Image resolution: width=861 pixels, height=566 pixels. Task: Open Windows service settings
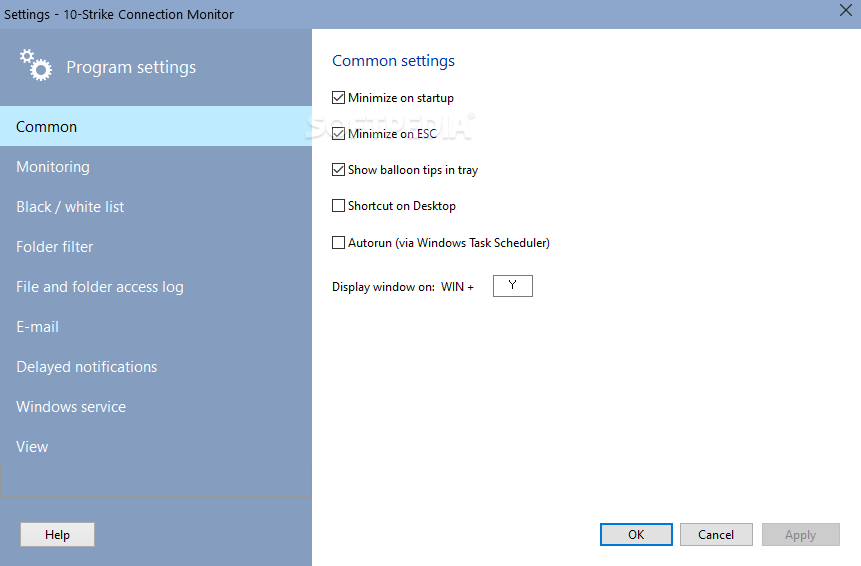click(x=156, y=407)
